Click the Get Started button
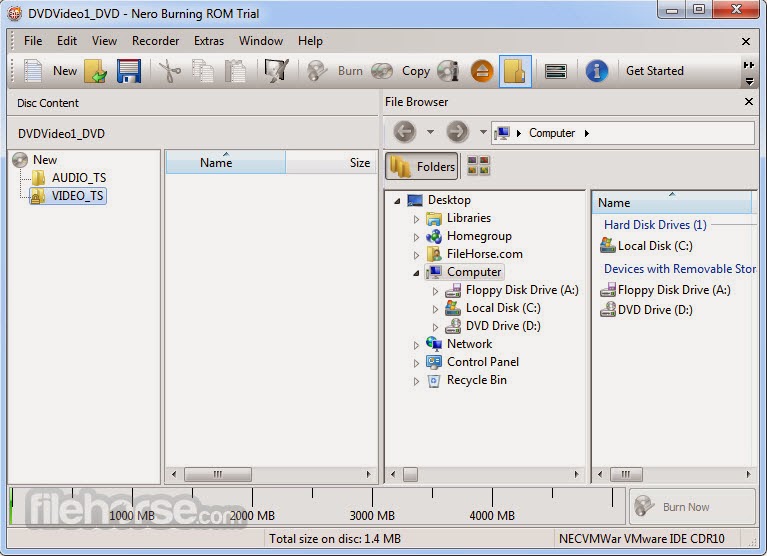The width and height of the screenshot is (767, 556). [x=654, y=71]
